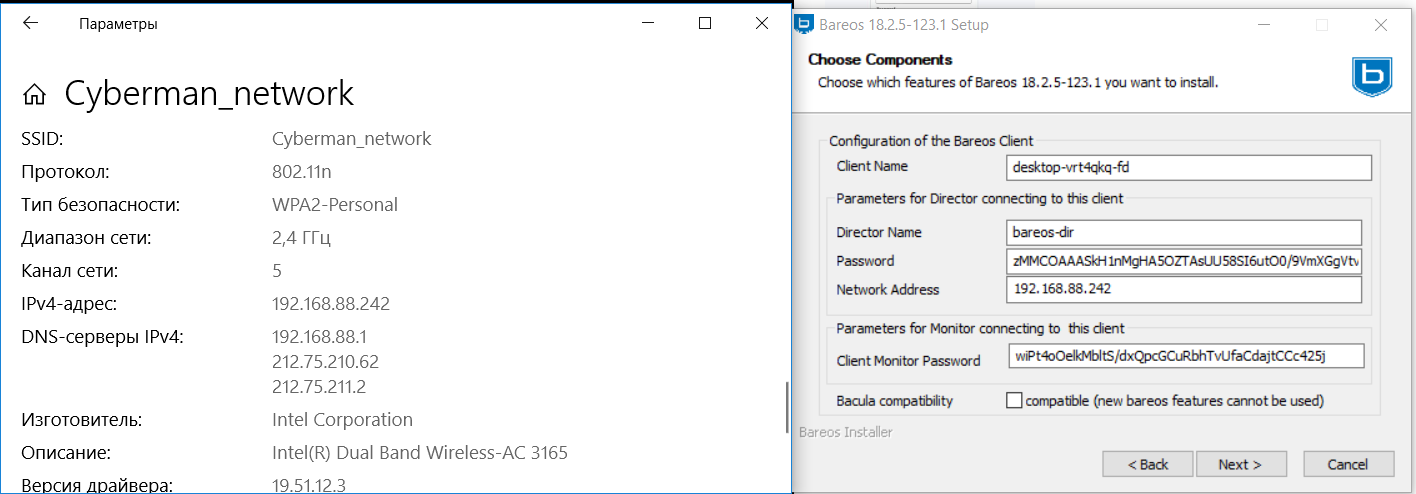Click the network band value 2,4 ГГц
This screenshot has height=494, width=1416.
301,238
